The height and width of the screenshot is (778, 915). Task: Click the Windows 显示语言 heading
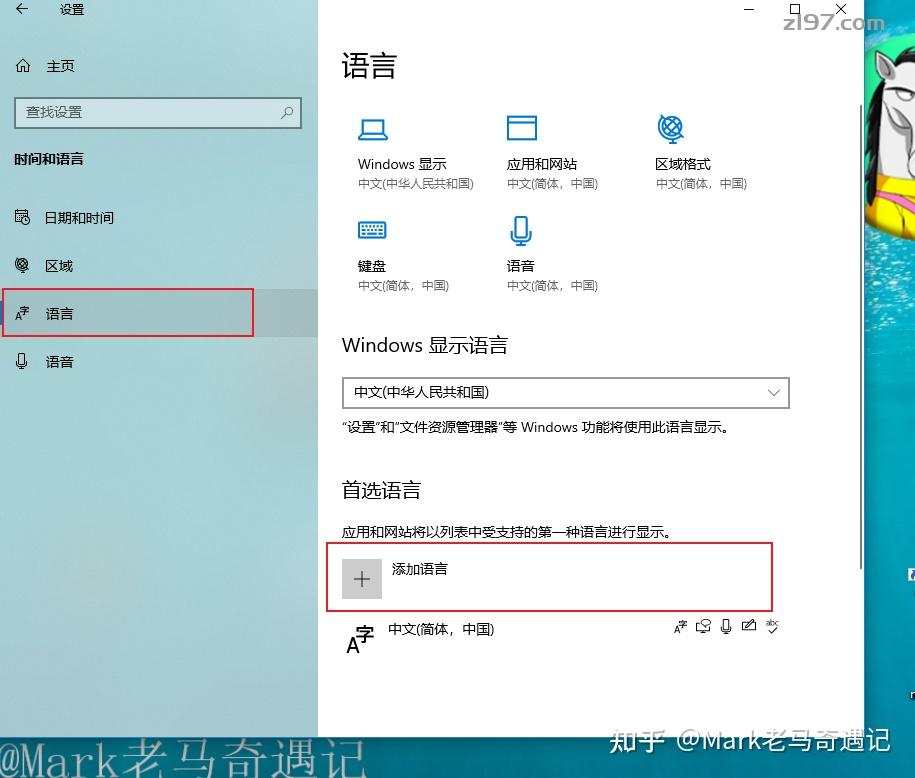(x=425, y=346)
